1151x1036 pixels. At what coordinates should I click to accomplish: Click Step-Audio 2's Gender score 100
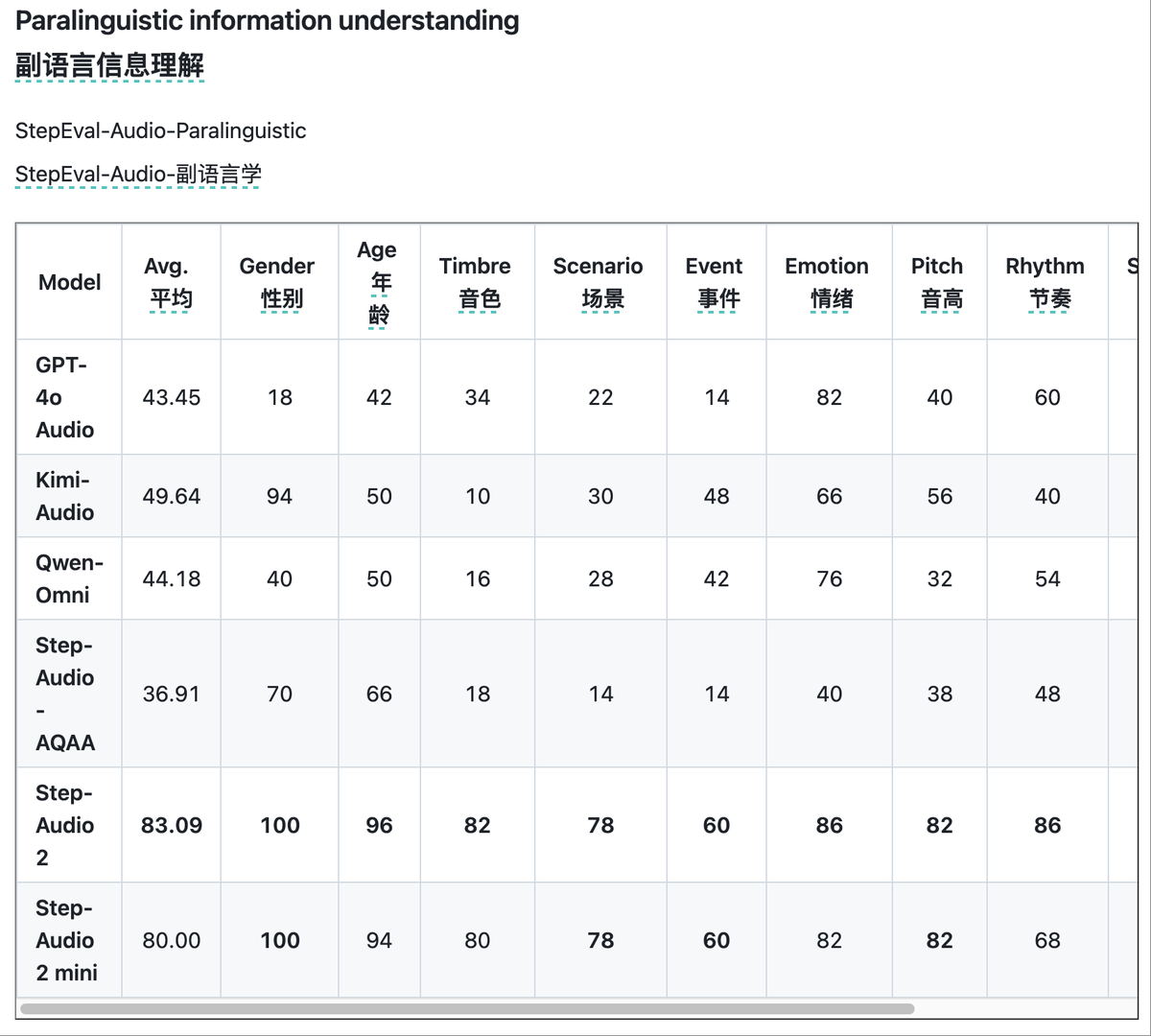point(280,825)
